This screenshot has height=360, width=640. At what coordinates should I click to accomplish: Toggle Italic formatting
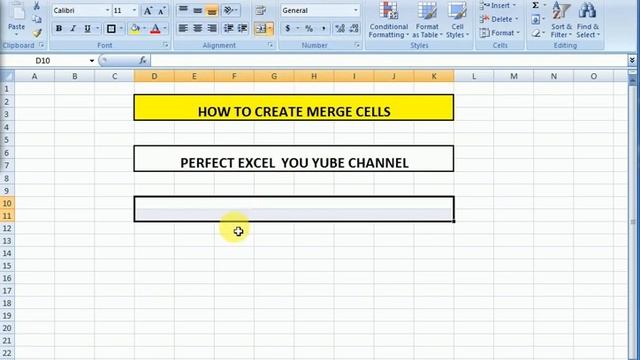[x=73, y=29]
